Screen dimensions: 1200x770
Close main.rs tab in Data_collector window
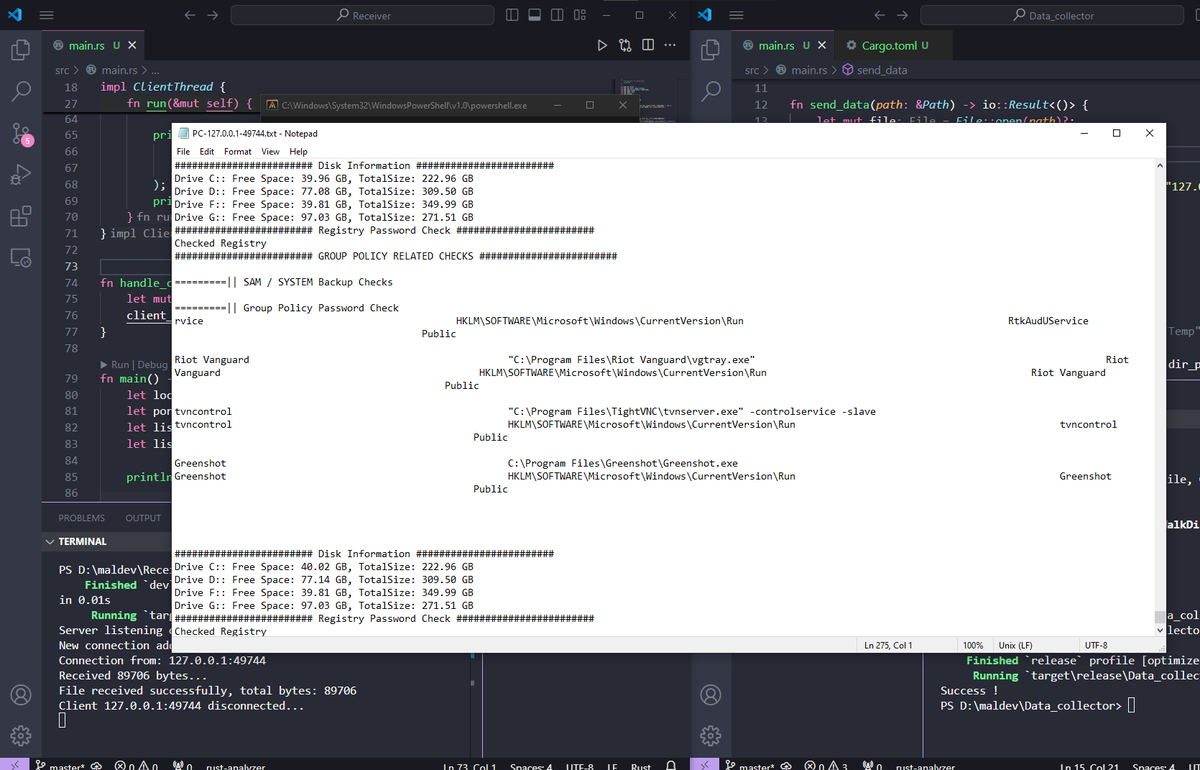coord(822,46)
